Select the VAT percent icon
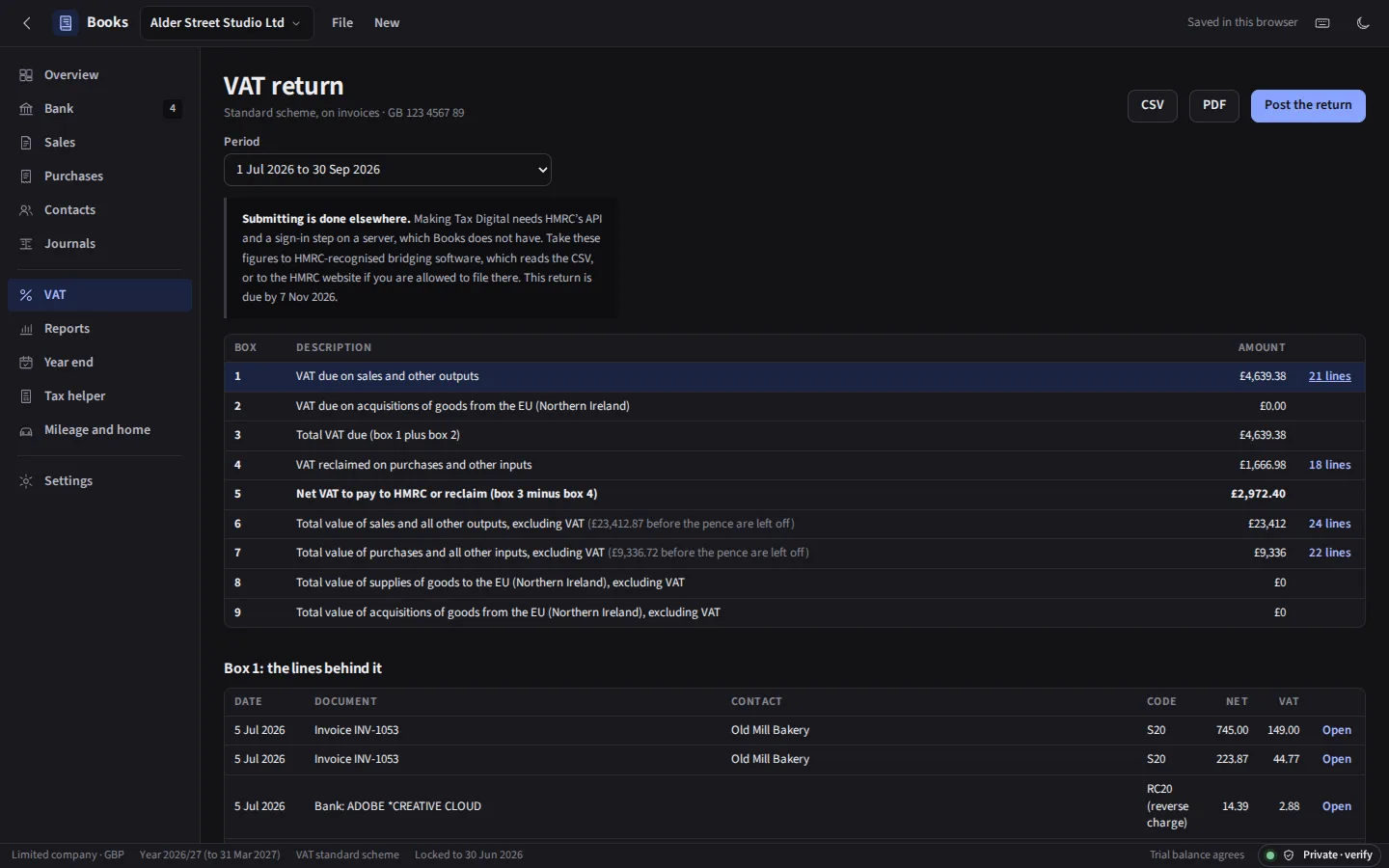 point(26,295)
